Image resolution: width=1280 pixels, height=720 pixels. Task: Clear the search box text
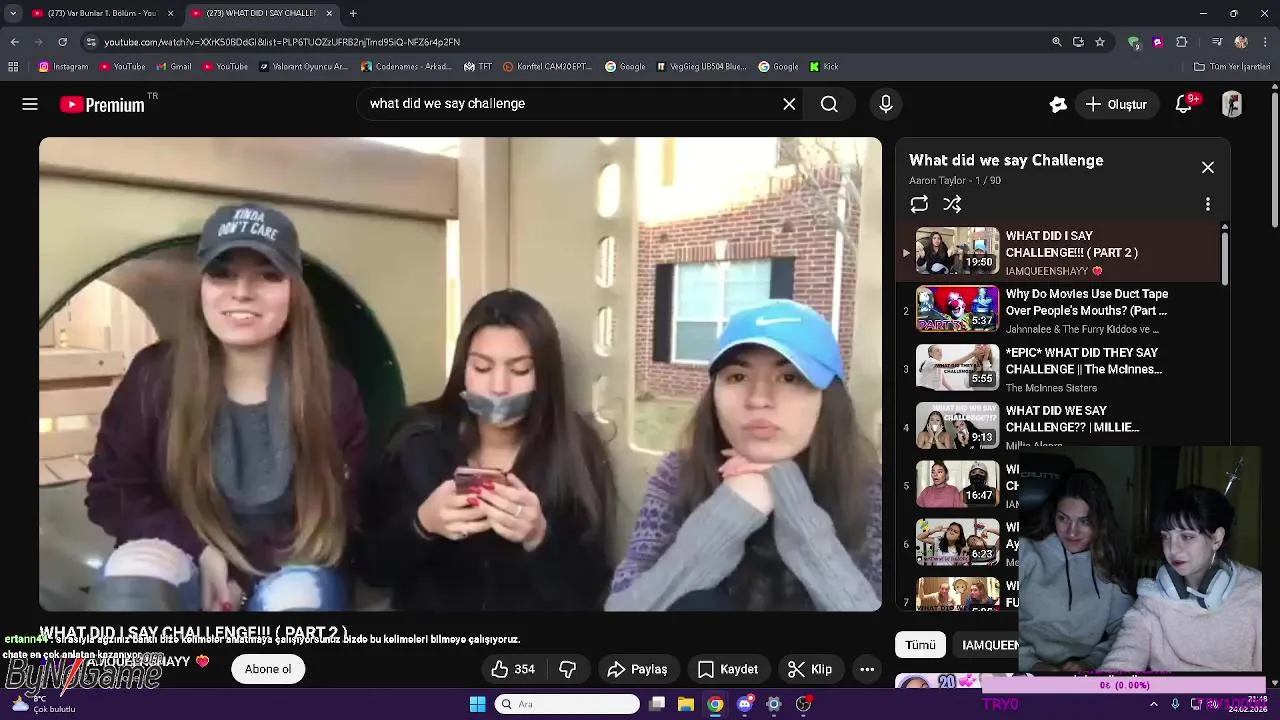click(x=789, y=104)
